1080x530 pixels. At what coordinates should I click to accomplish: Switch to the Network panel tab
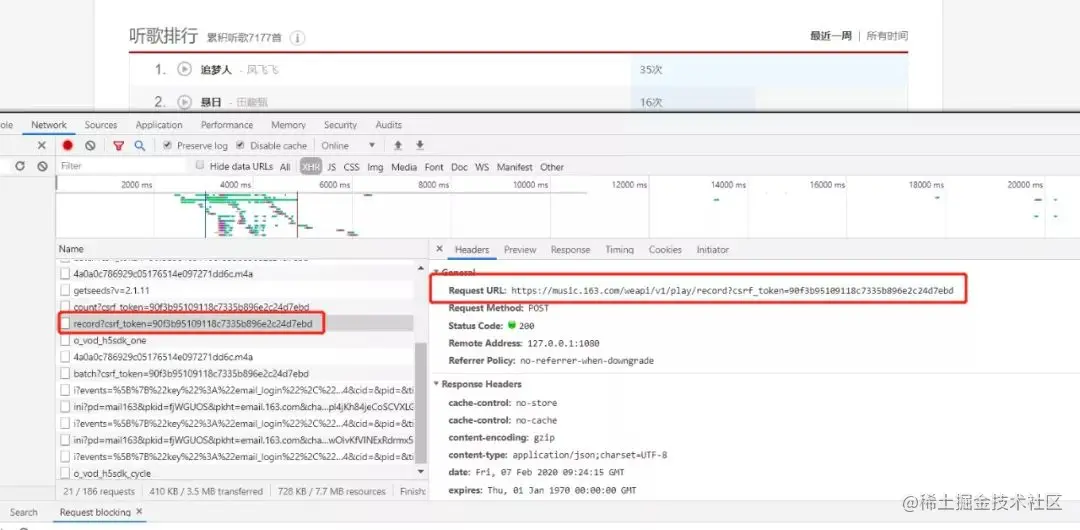(49, 125)
